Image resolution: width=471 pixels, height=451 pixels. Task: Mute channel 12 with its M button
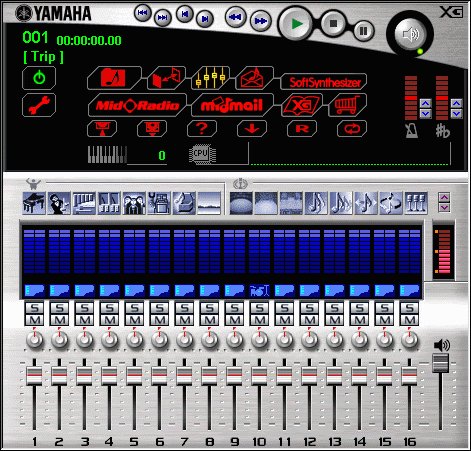(x=309, y=320)
